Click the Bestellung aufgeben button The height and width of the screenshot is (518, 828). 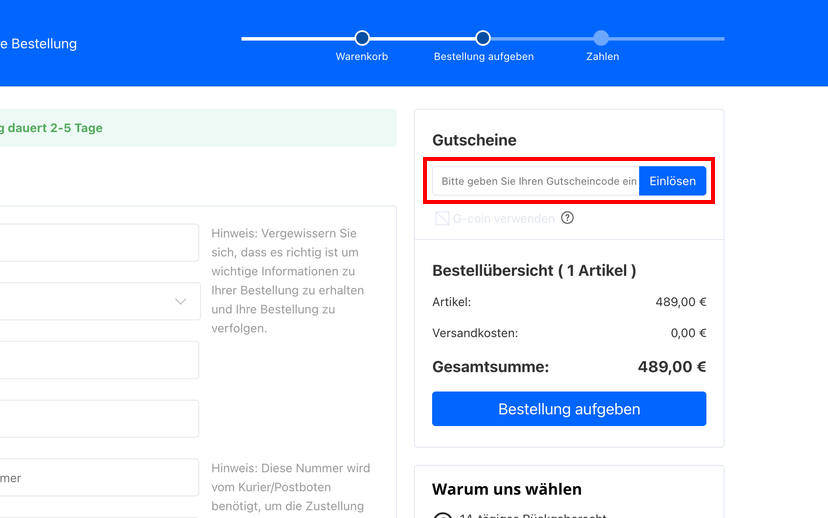click(569, 409)
